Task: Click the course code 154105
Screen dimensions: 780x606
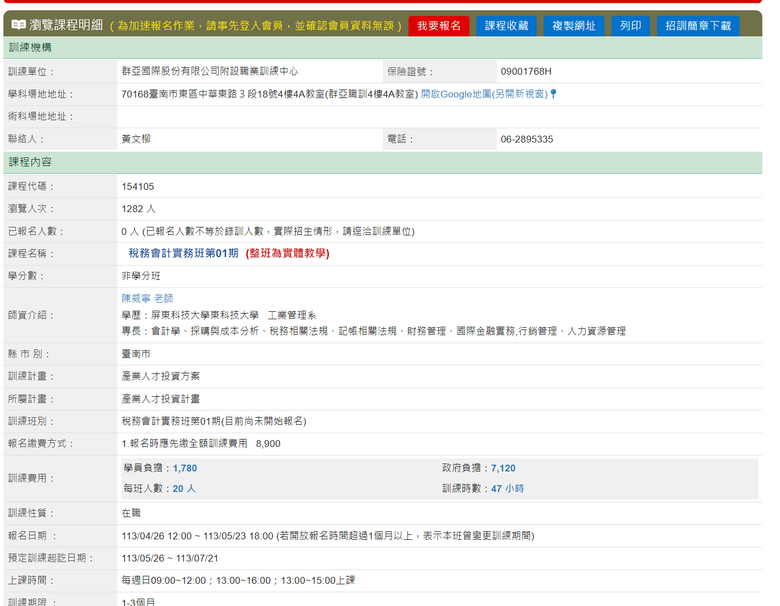Action: (x=138, y=186)
